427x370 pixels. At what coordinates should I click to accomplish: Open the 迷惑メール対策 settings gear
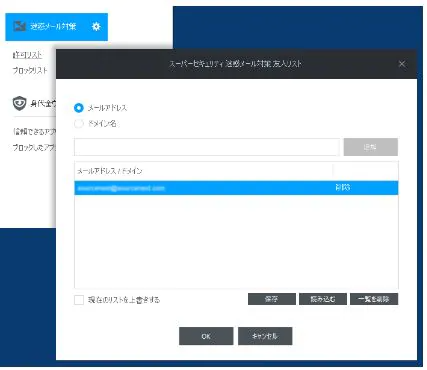coord(96,26)
